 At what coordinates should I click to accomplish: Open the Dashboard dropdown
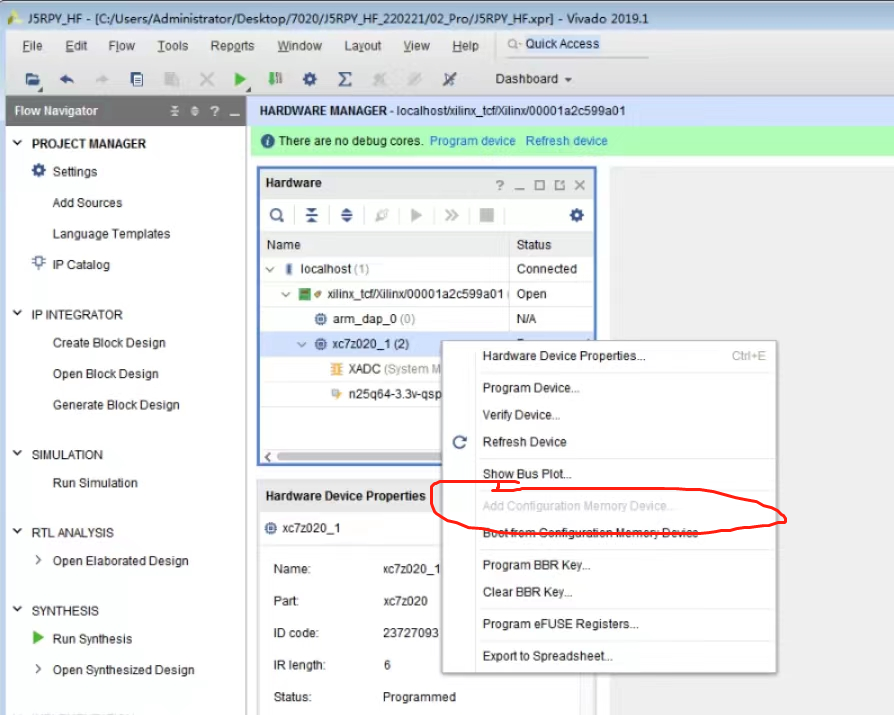coord(533,79)
